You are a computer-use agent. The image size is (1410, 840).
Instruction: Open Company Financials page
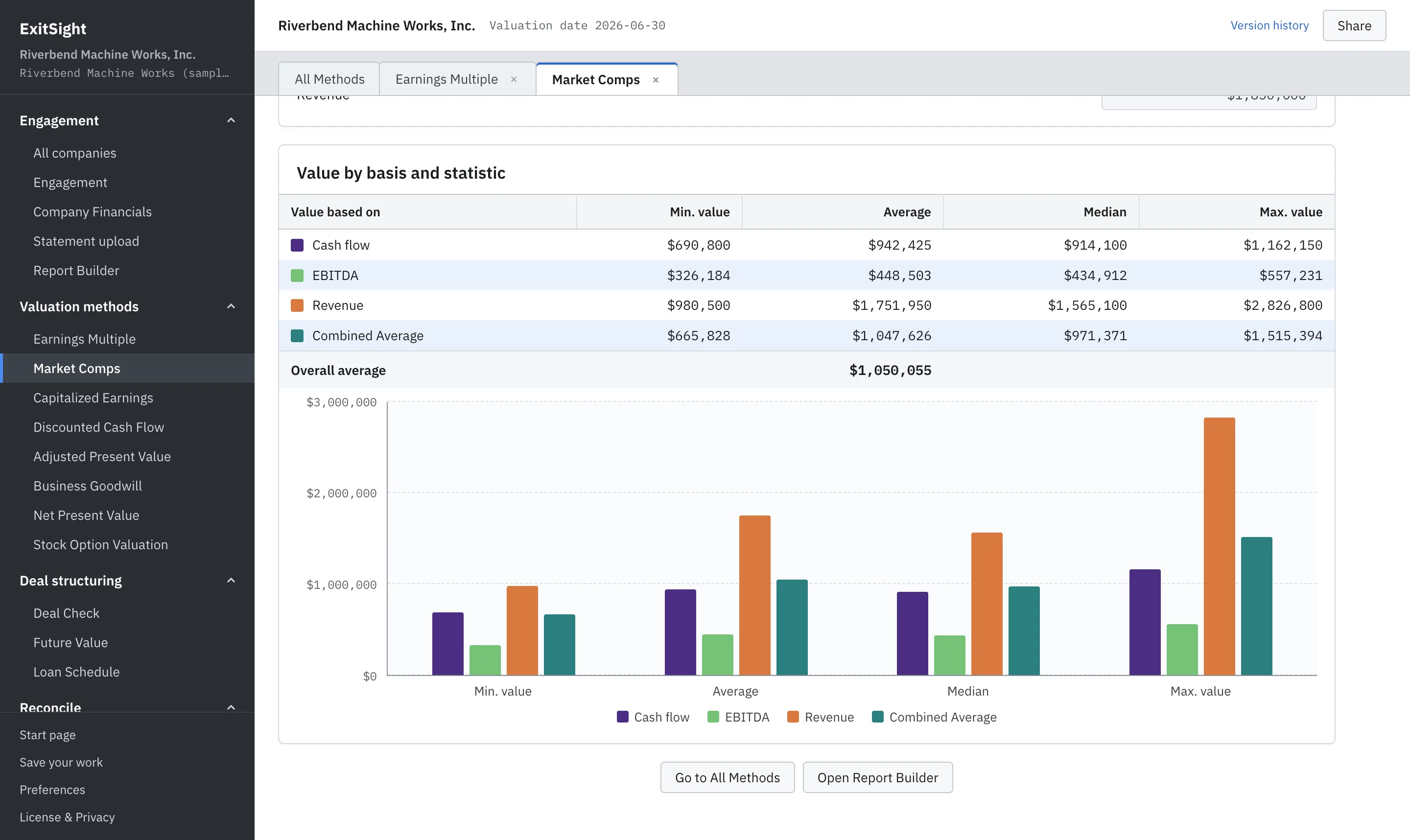[127, 211]
